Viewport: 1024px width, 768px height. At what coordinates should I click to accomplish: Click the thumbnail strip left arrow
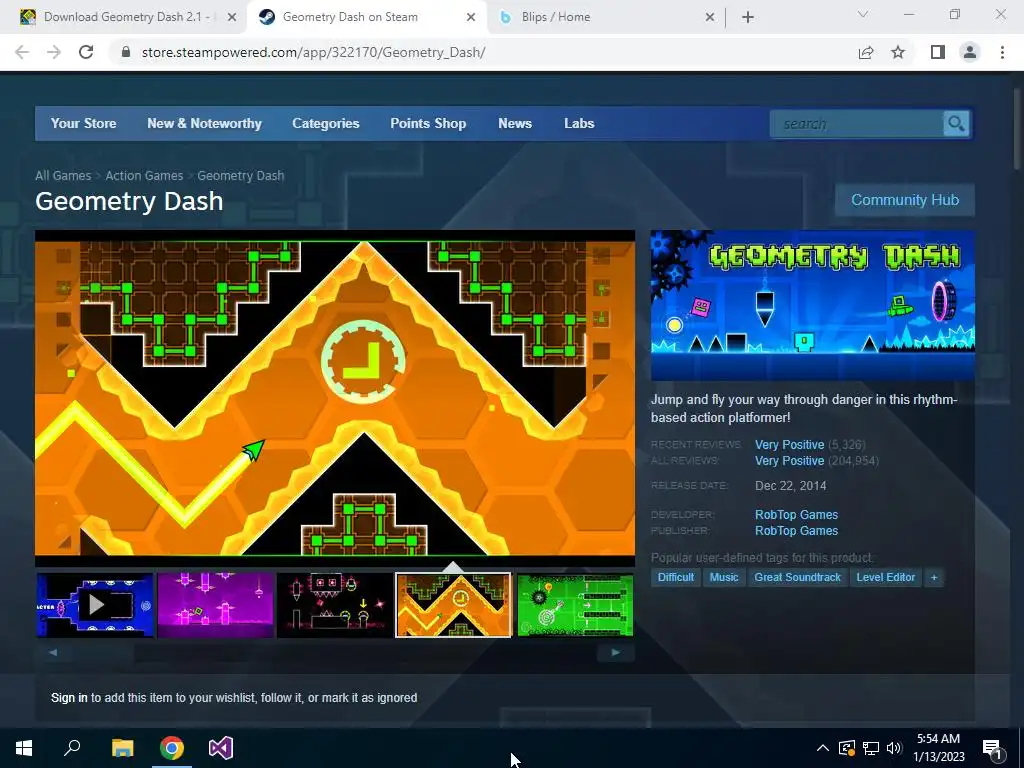(53, 652)
